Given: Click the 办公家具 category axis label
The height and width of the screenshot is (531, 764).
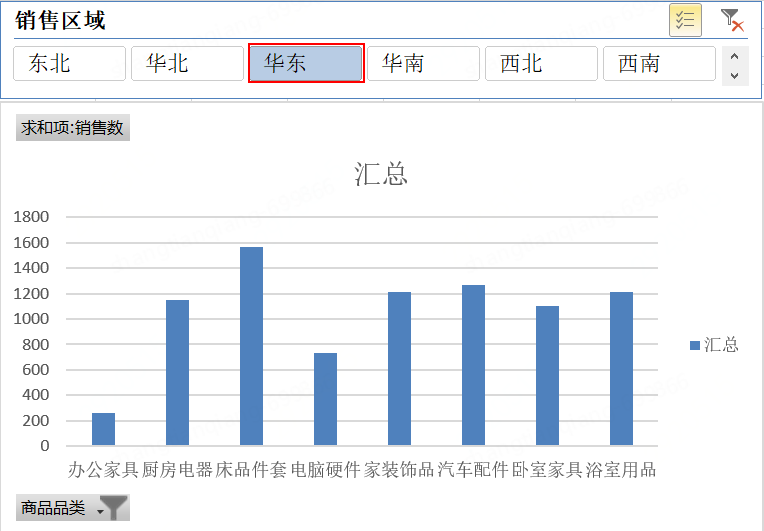Looking at the screenshot, I should (x=103, y=470).
